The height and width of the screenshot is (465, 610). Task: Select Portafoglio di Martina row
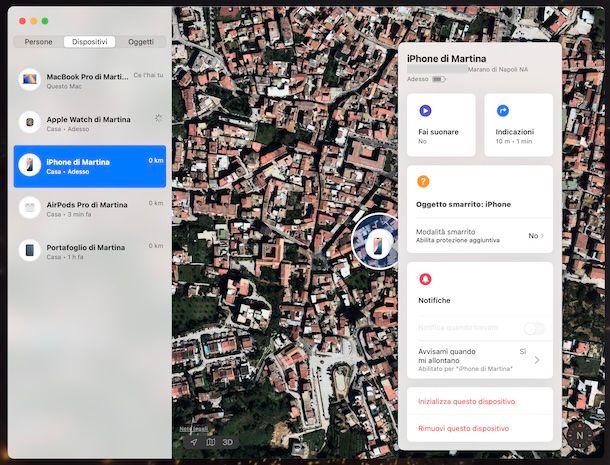click(x=90, y=251)
